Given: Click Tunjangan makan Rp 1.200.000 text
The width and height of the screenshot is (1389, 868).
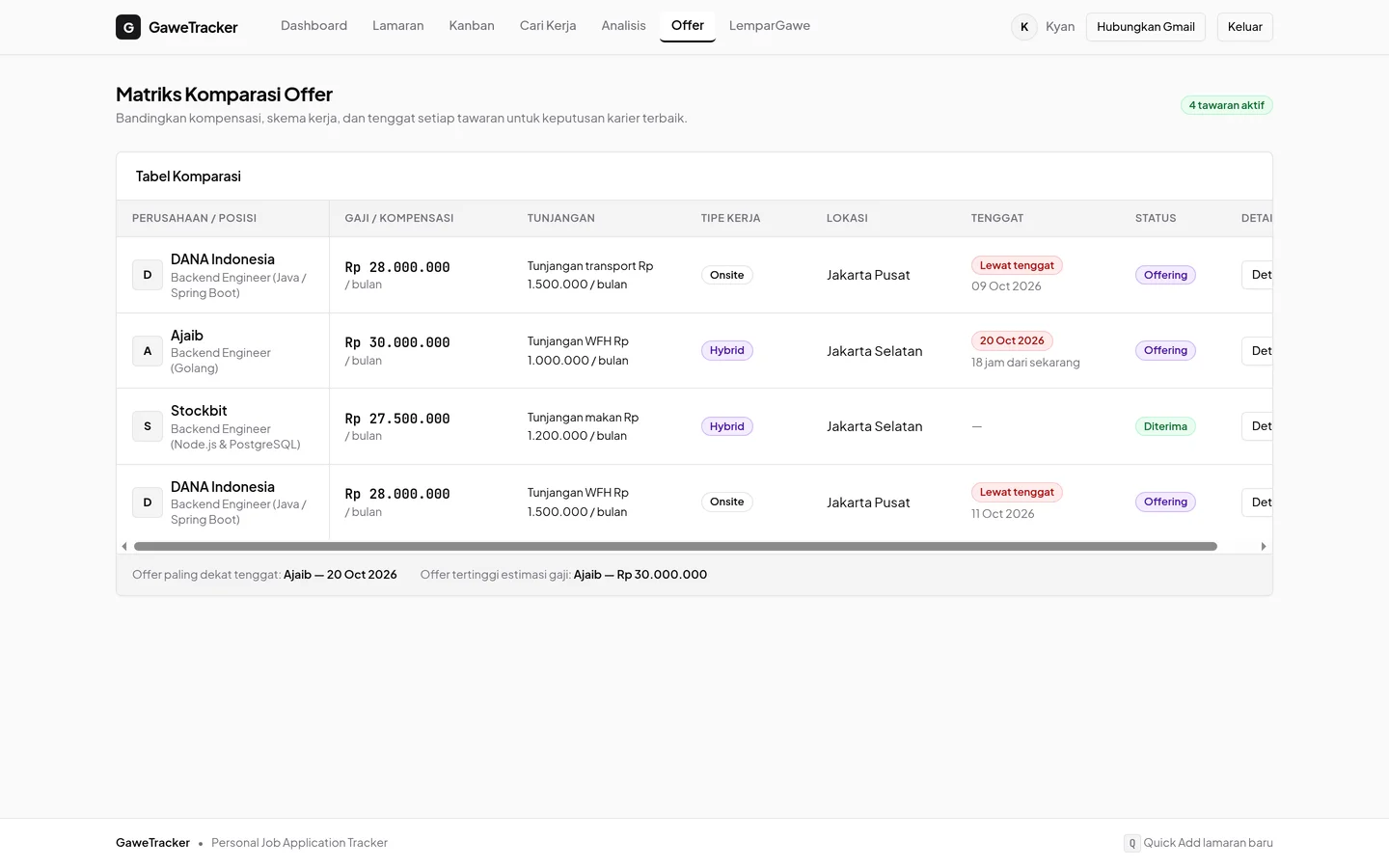Looking at the screenshot, I should [x=583, y=426].
